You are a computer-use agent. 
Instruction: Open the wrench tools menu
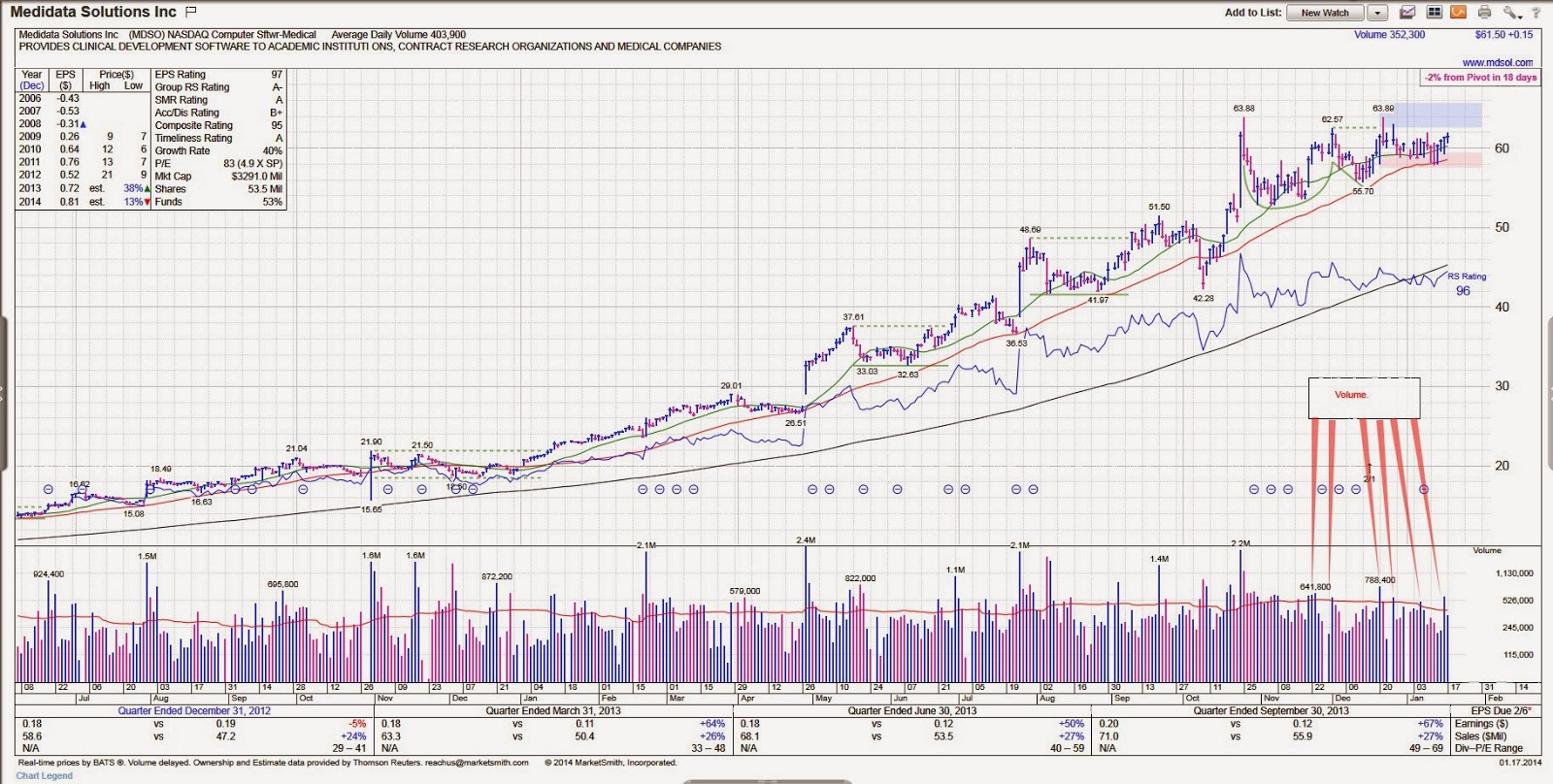(1511, 13)
